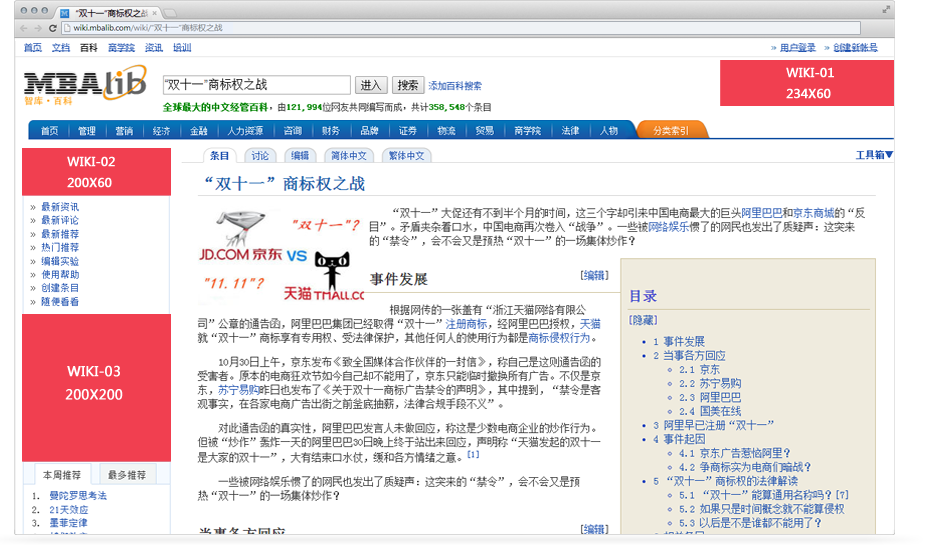Click top 资讯 link

154,48
